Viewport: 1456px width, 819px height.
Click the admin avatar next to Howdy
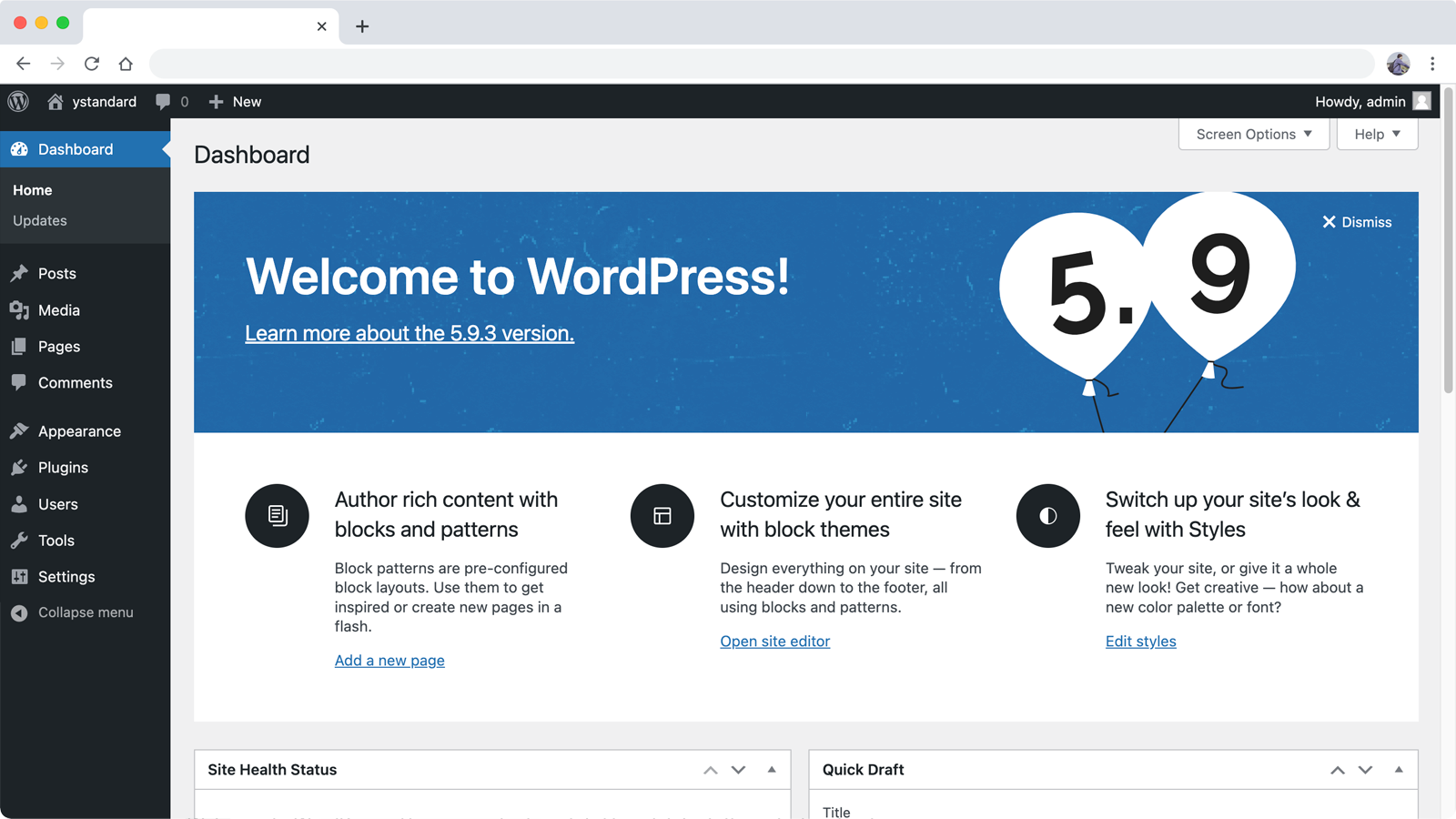[x=1421, y=101]
